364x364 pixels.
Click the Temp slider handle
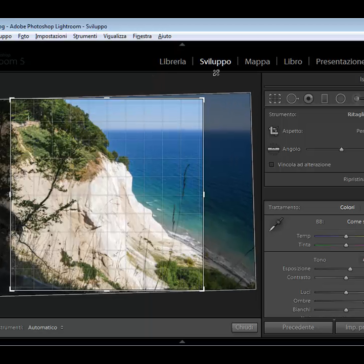346,236
